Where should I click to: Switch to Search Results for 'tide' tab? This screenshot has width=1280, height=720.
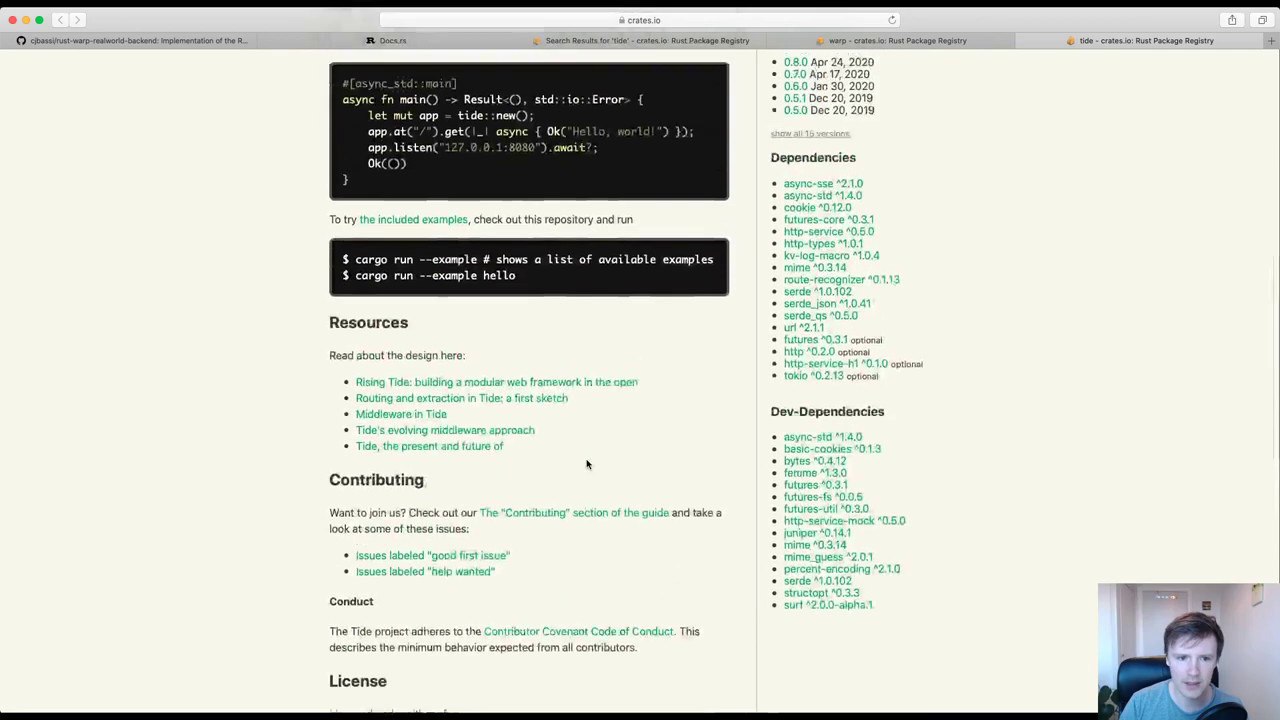coord(640,41)
